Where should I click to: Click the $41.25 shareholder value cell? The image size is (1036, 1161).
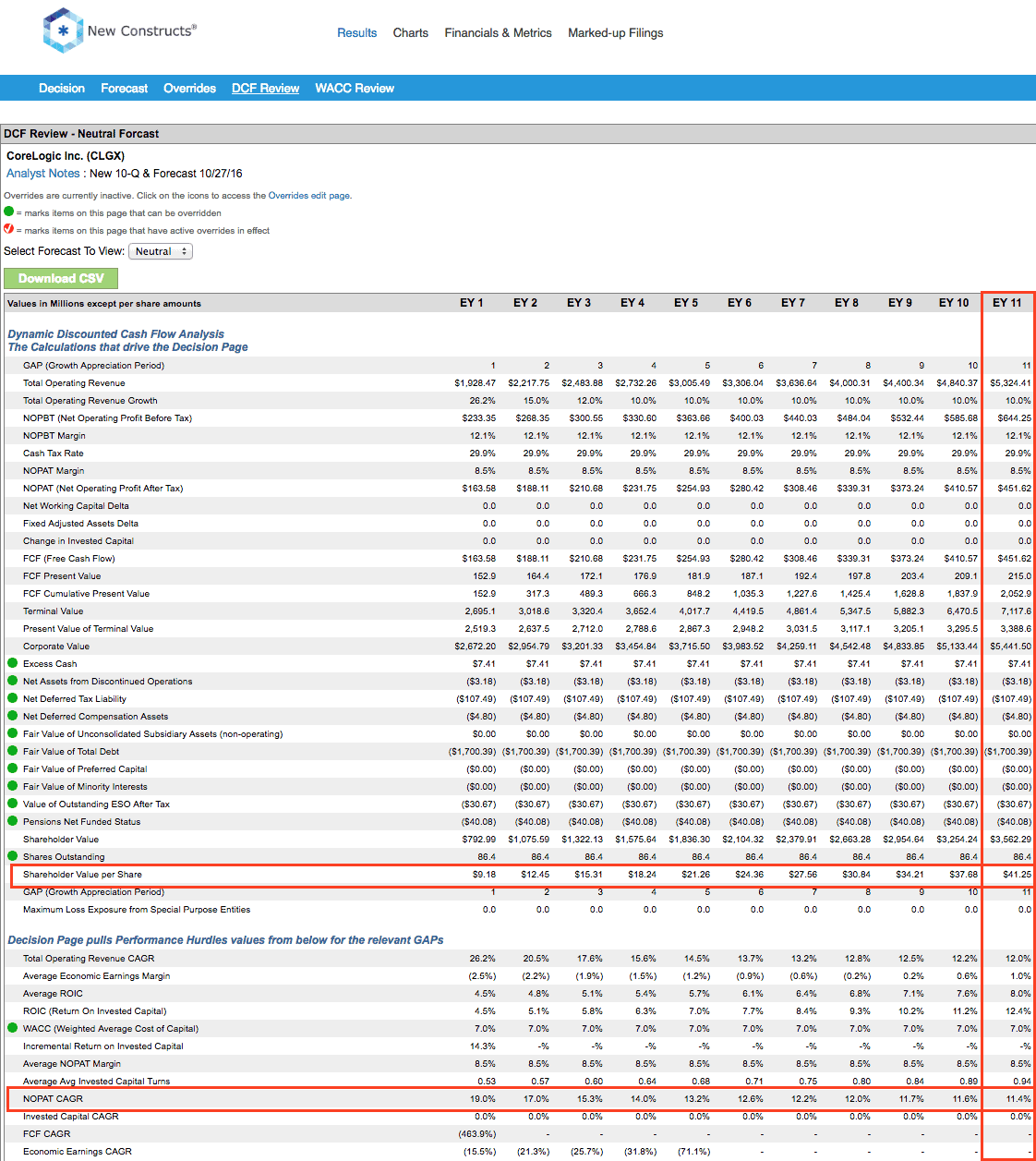click(1016, 874)
